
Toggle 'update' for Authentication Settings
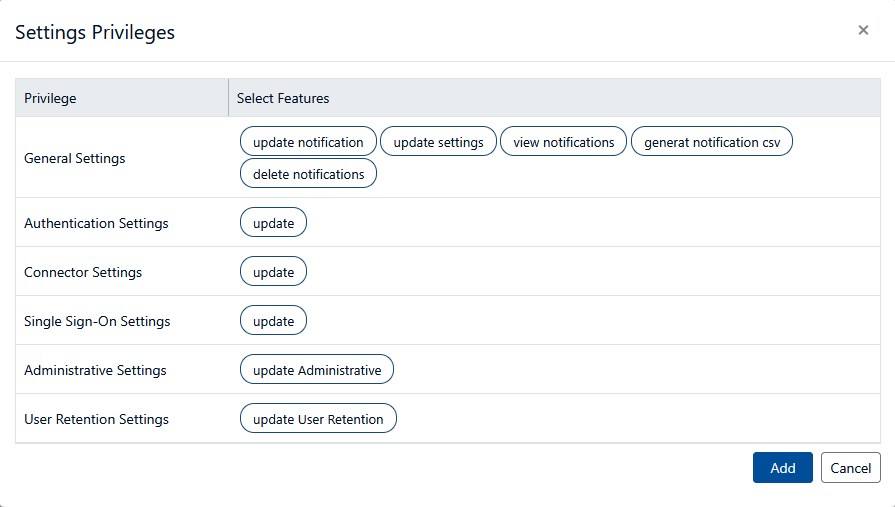coord(273,223)
